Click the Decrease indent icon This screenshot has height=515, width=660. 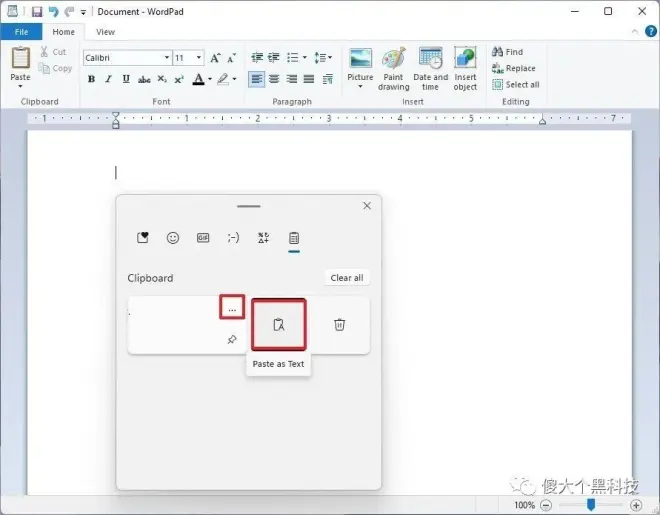pos(257,57)
